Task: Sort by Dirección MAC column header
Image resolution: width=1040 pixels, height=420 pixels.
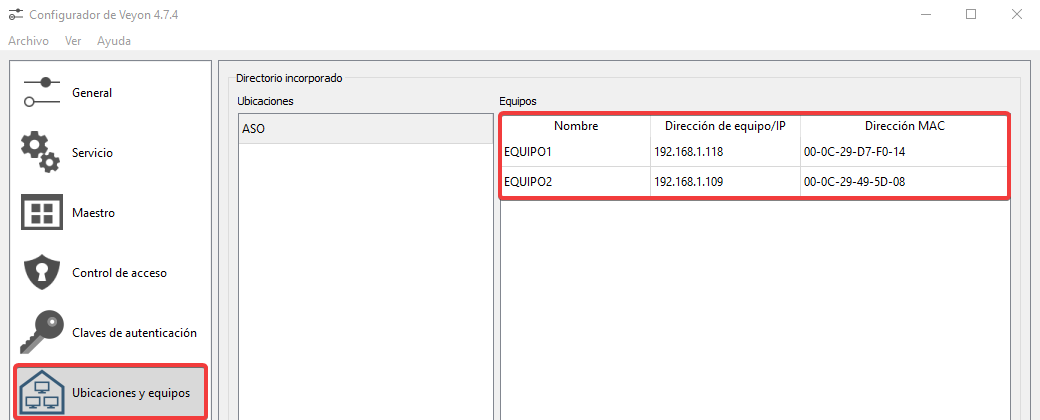Action: [x=904, y=126]
